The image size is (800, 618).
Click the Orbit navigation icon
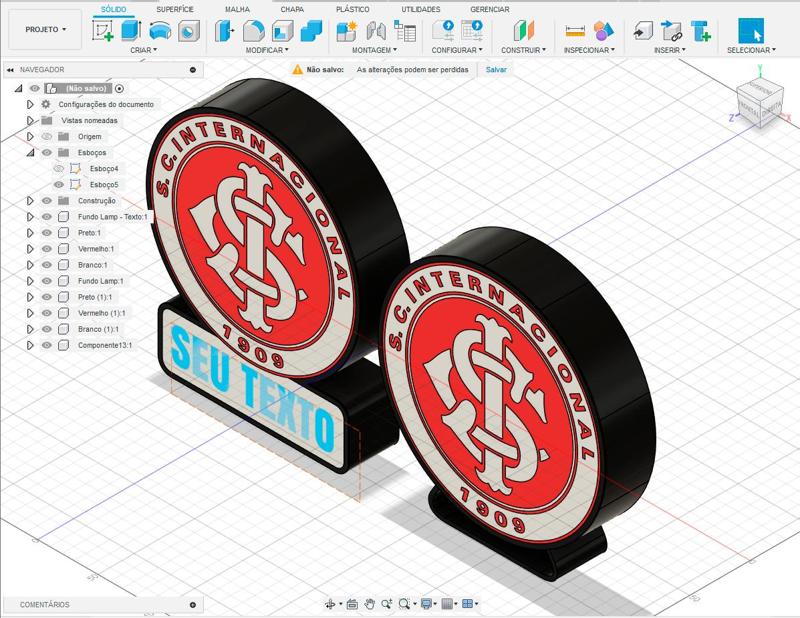pyautogui.click(x=330, y=604)
